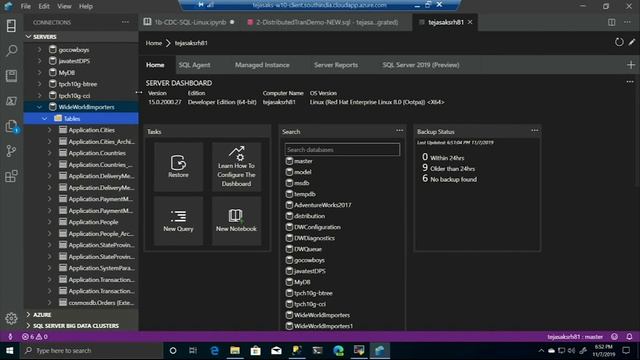Open the Connections view in activity bar
The height and width of the screenshot is (360, 640).
[11, 26]
